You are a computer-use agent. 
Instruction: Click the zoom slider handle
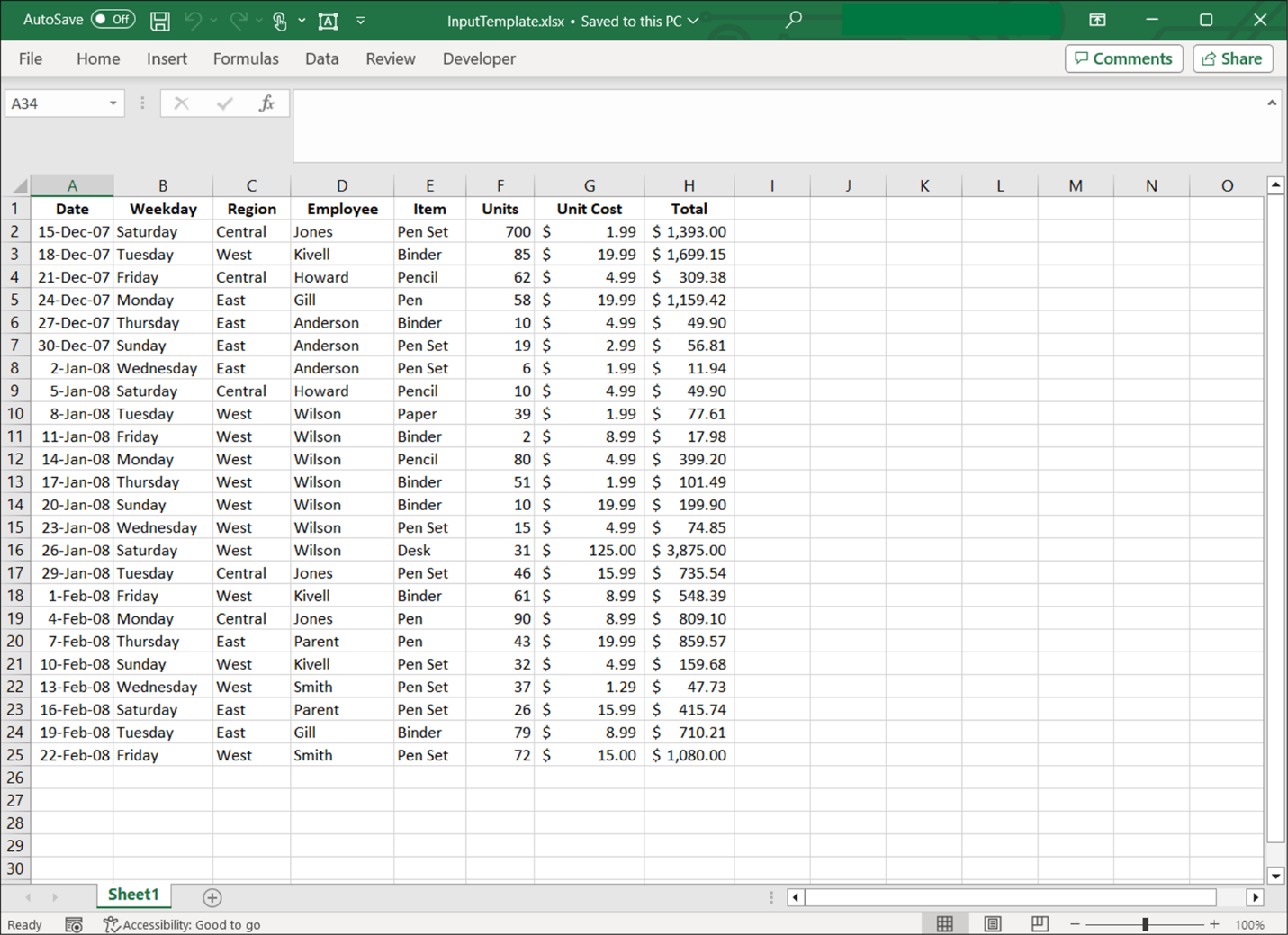1145,924
